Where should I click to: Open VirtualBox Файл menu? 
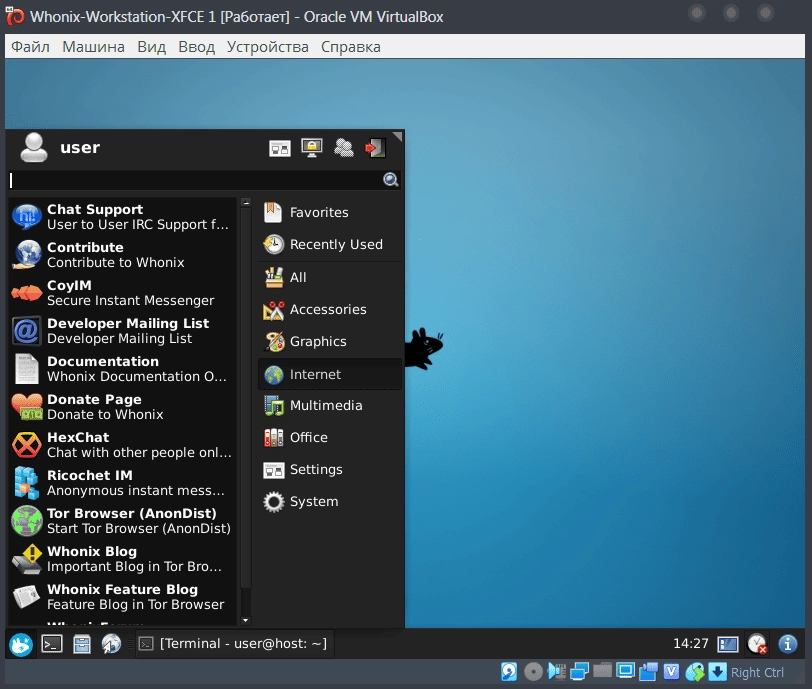coord(31,47)
